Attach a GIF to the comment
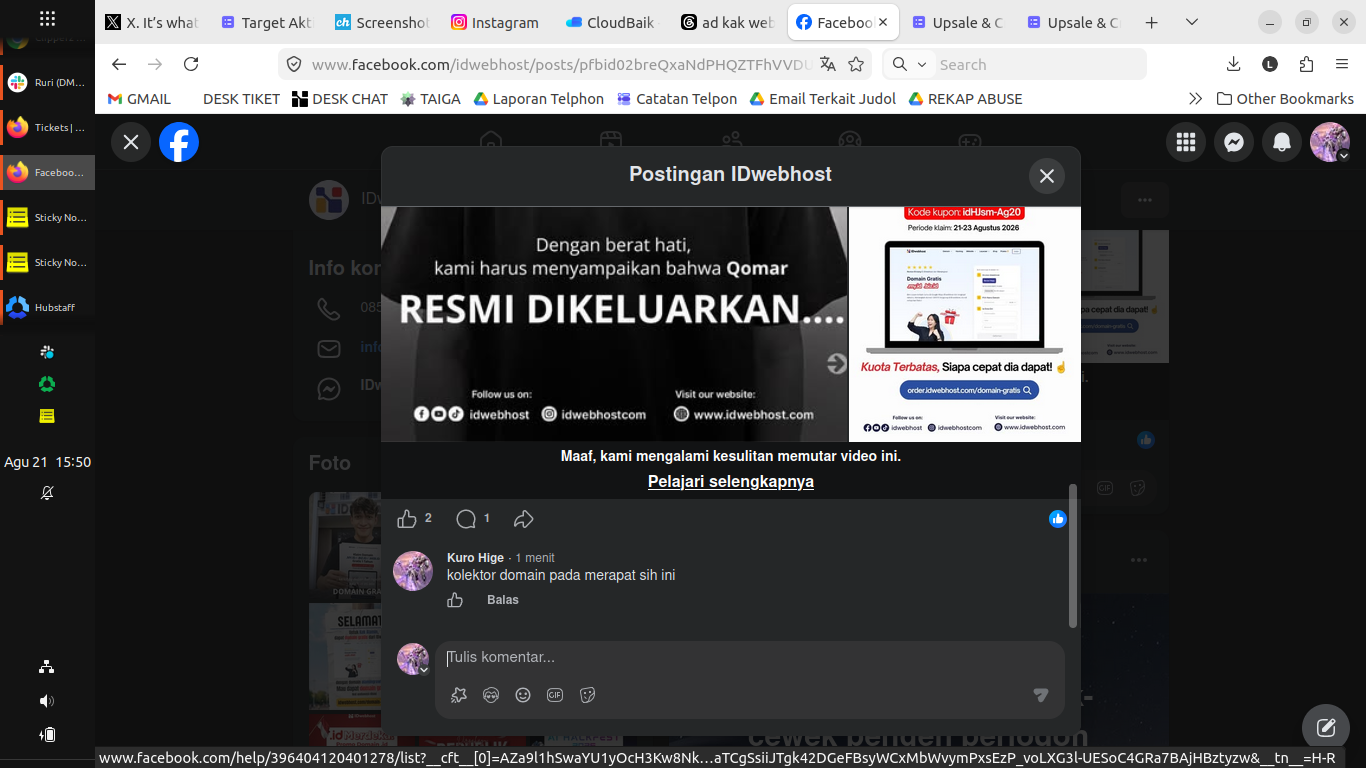Viewport: 1366px width, 768px height. click(555, 695)
